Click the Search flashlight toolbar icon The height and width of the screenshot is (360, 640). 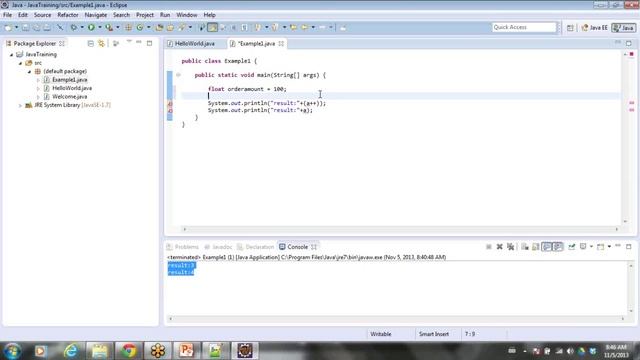click(x=181, y=28)
